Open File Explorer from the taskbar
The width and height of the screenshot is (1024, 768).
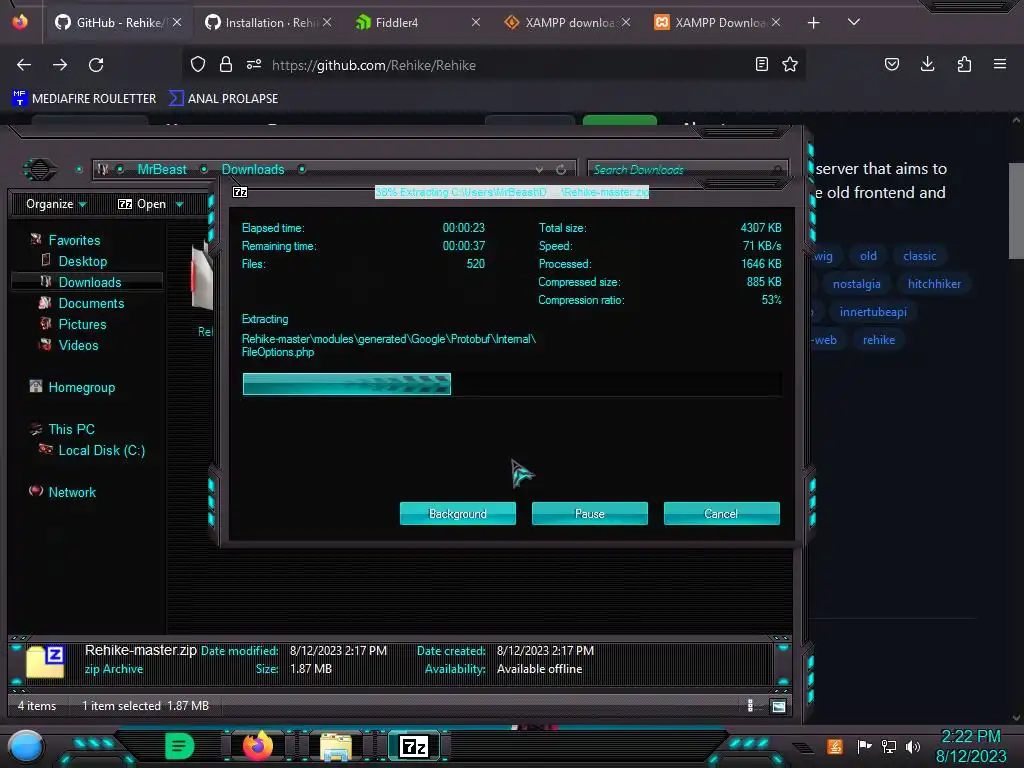pos(336,746)
